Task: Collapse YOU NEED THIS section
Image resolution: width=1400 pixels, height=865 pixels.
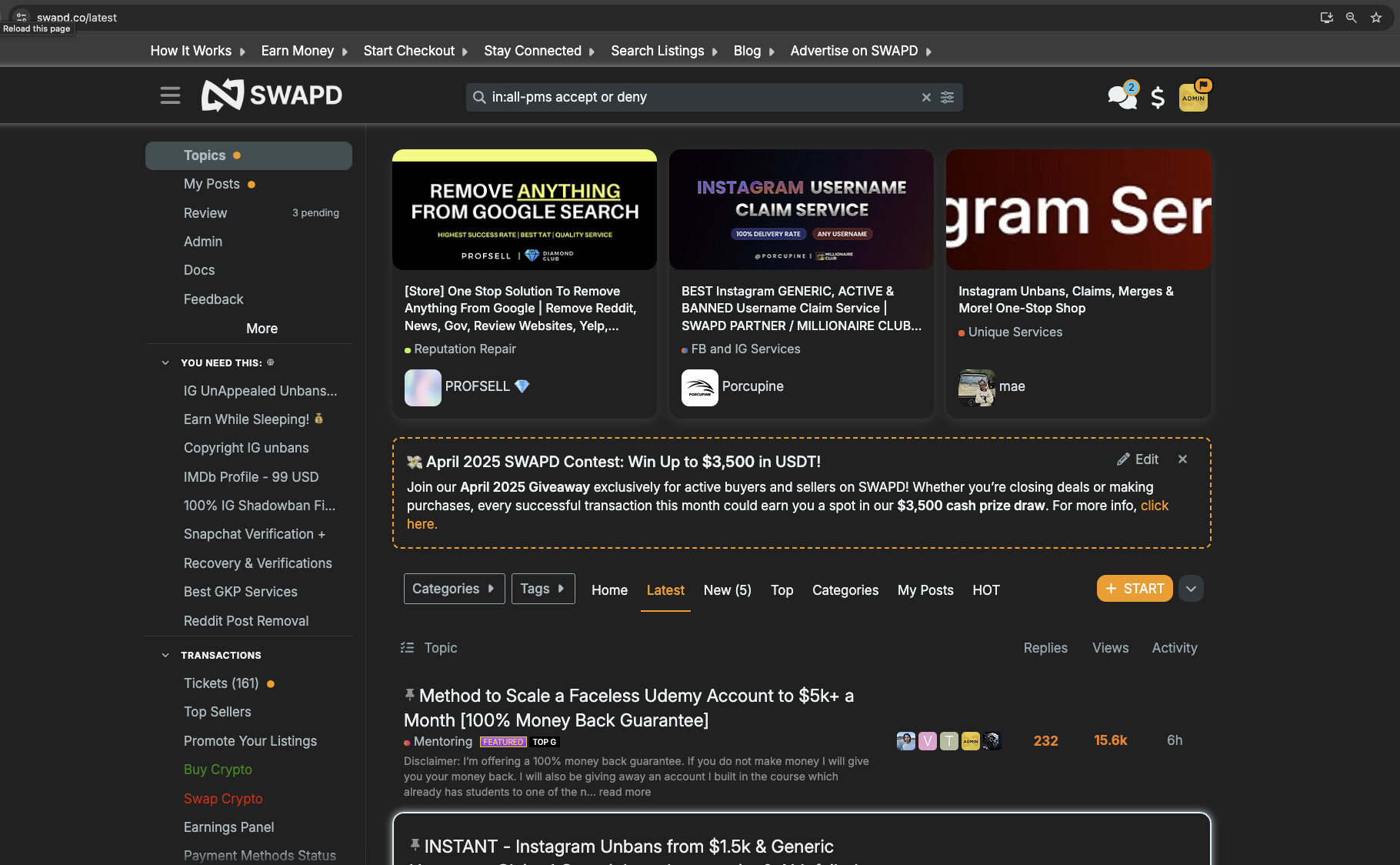Action: click(x=165, y=362)
